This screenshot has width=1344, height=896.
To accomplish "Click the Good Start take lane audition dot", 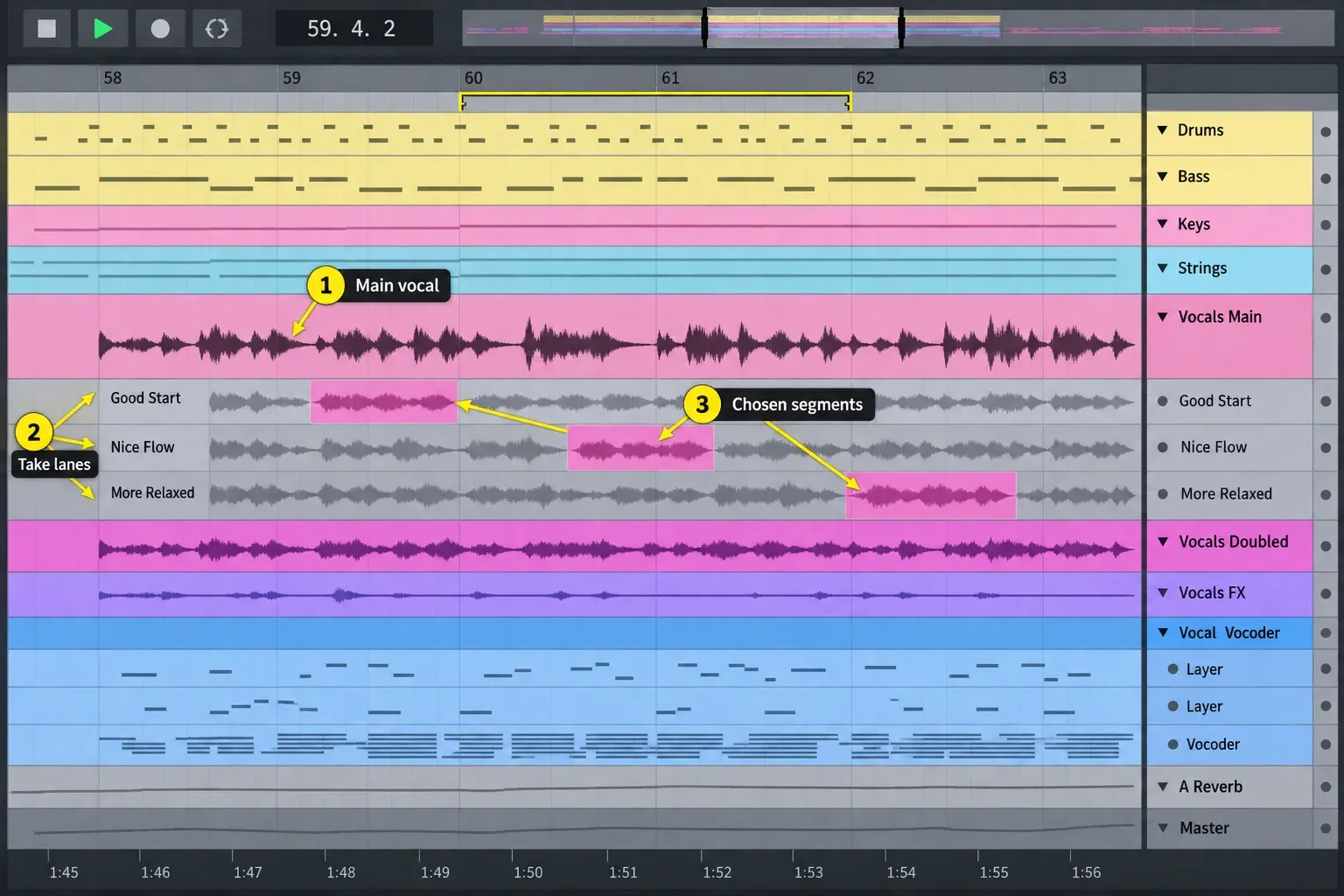I will tap(1163, 402).
